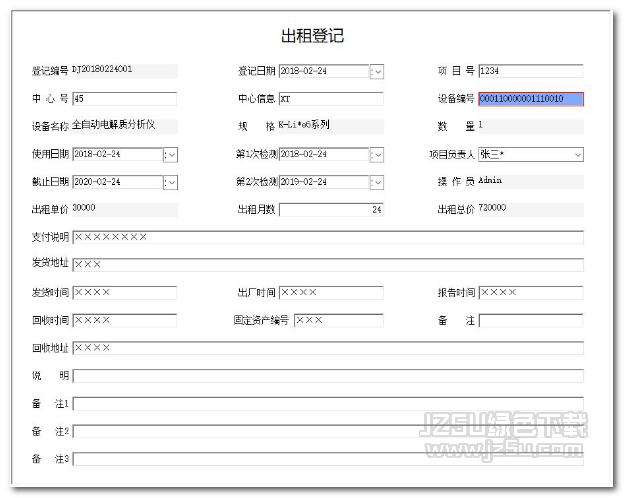Open the 使用日期 date picker dropdown
Image resolution: width=624 pixels, height=498 pixels.
click(170, 155)
